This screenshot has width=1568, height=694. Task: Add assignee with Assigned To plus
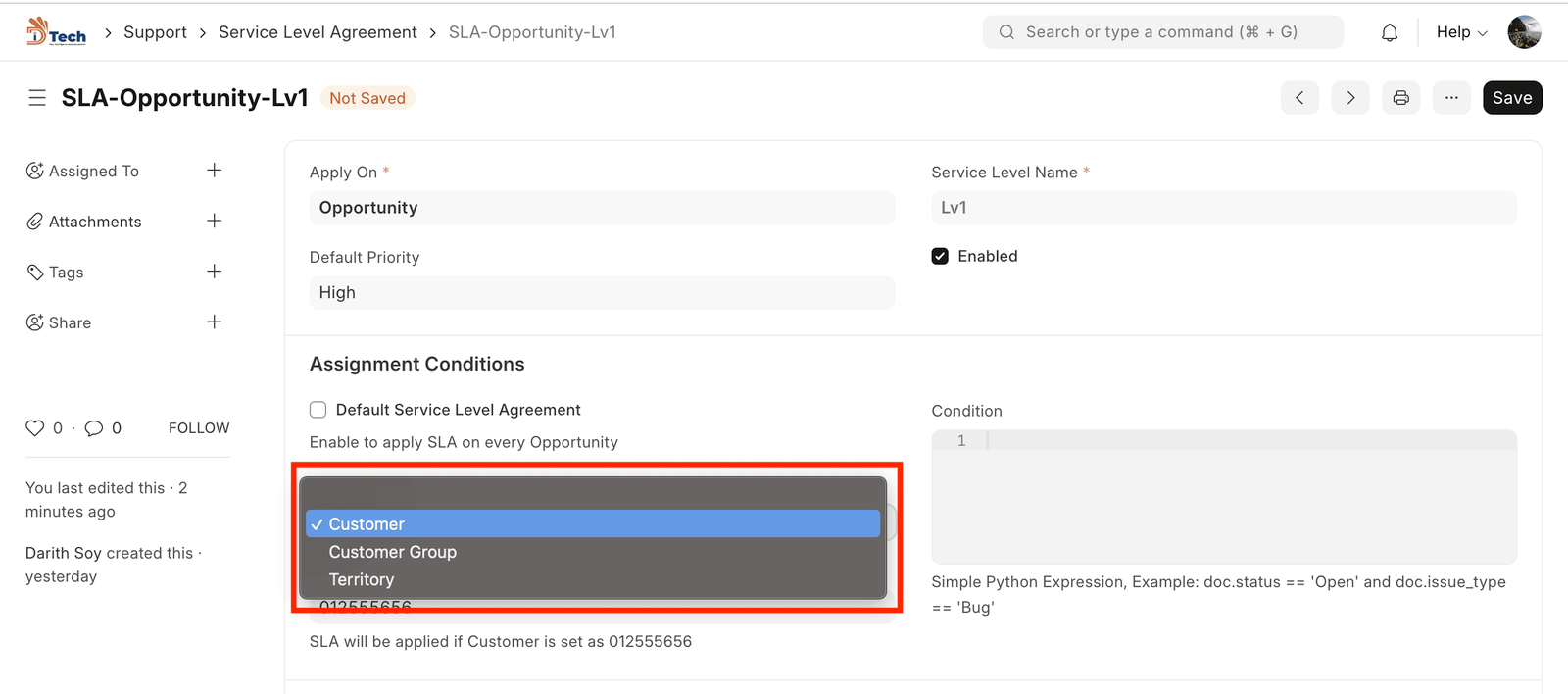[215, 171]
